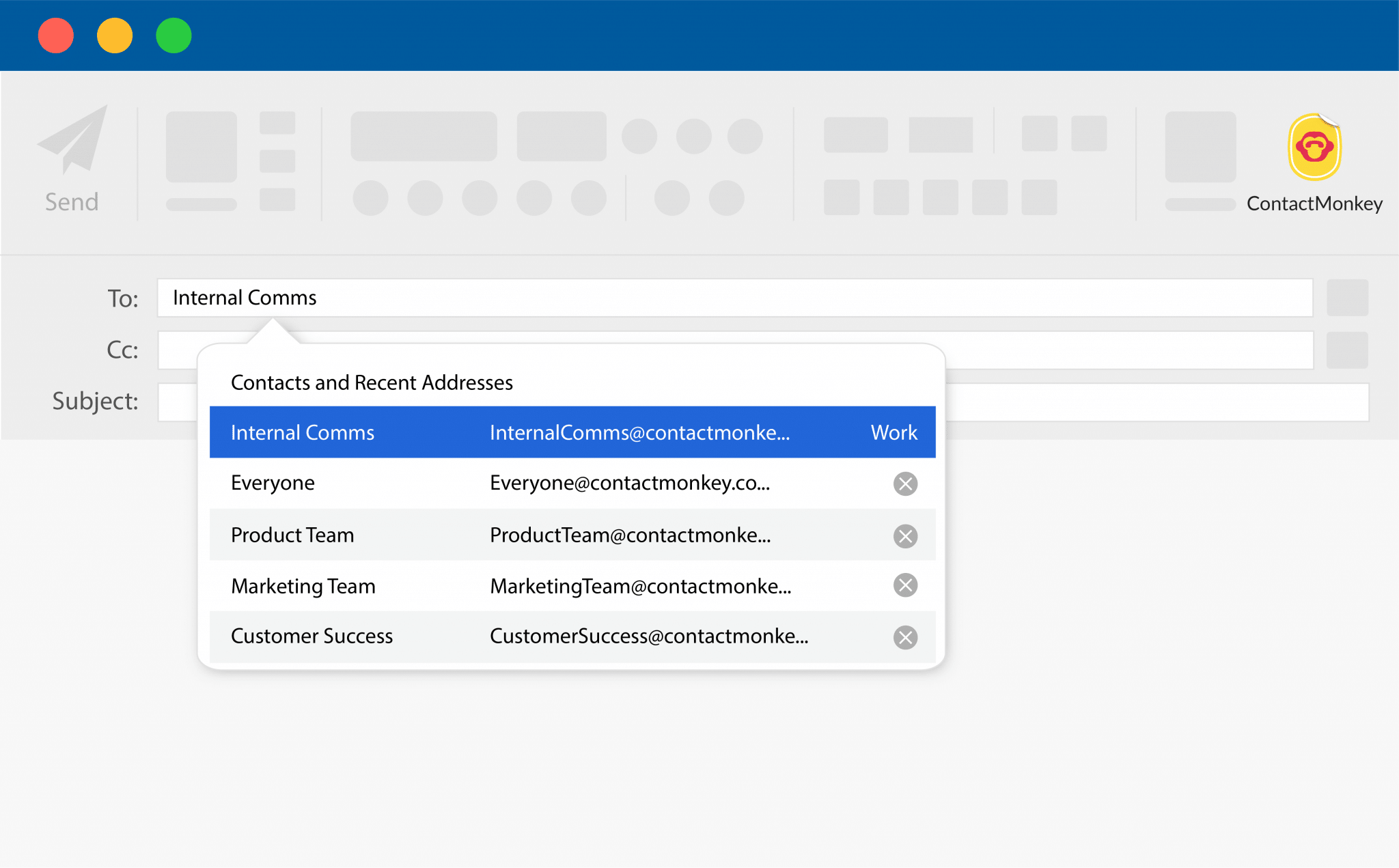Click the Subject input field
Viewport: 1399px width, 868px height.
pos(763,402)
